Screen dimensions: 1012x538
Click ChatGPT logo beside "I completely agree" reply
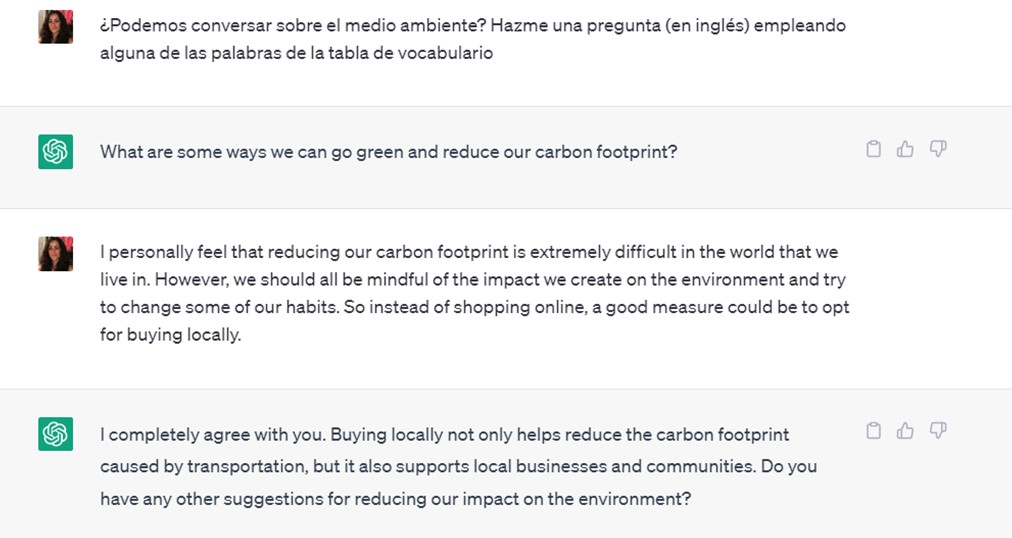(x=56, y=434)
